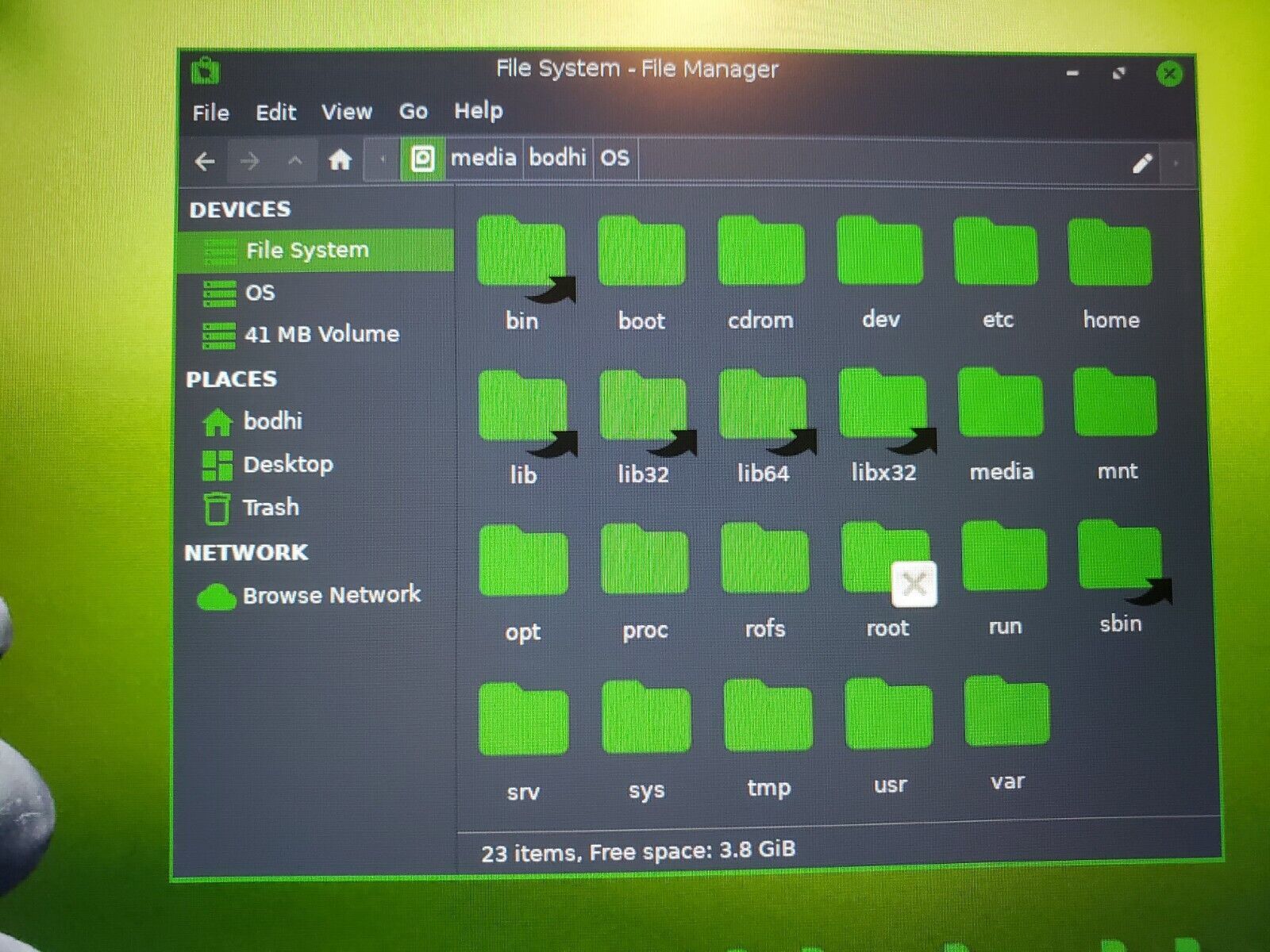The width and height of the screenshot is (1270, 952).
Task: Select the sys folder
Action: [646, 716]
